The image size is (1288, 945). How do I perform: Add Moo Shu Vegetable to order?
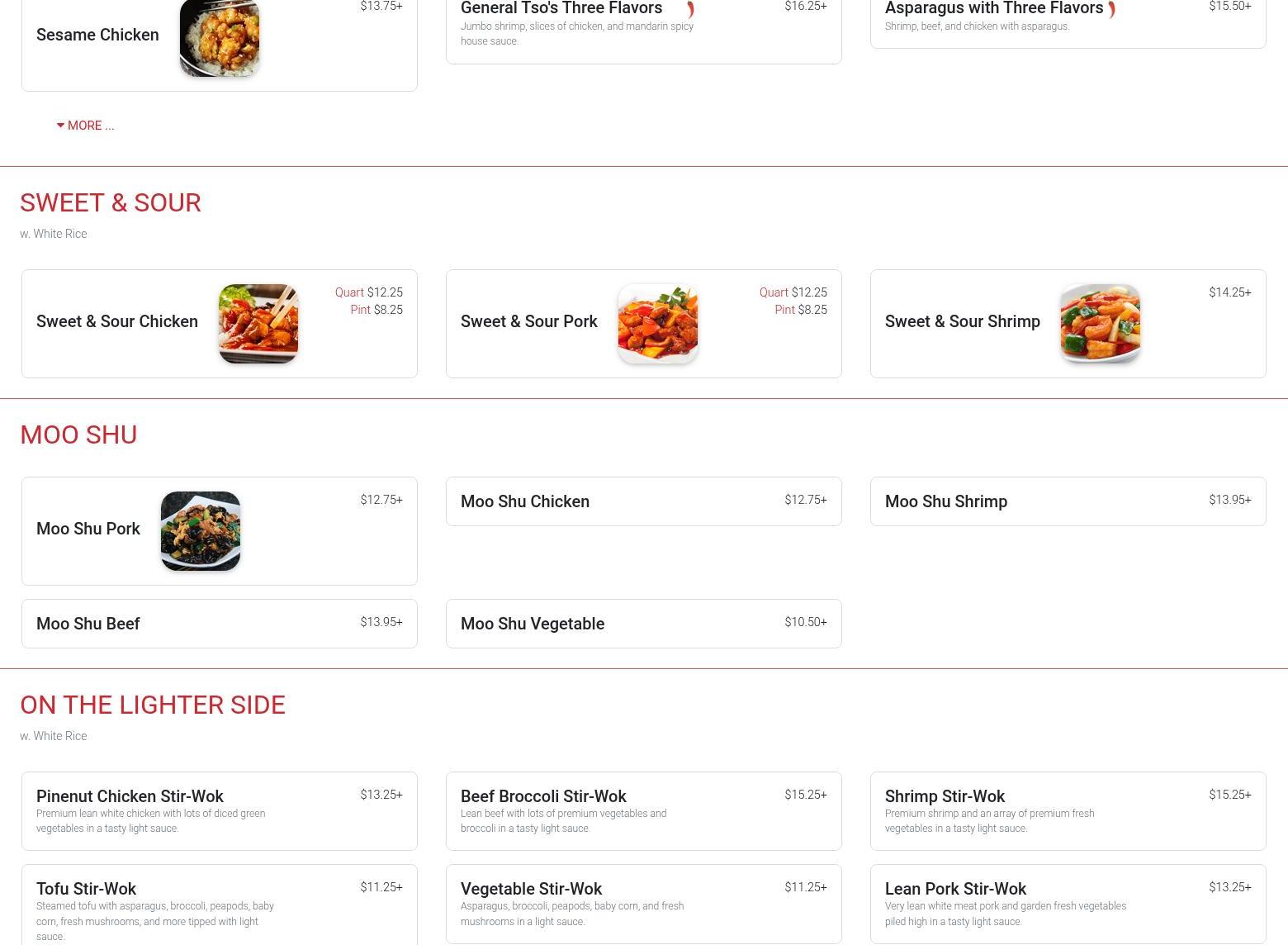pos(644,624)
